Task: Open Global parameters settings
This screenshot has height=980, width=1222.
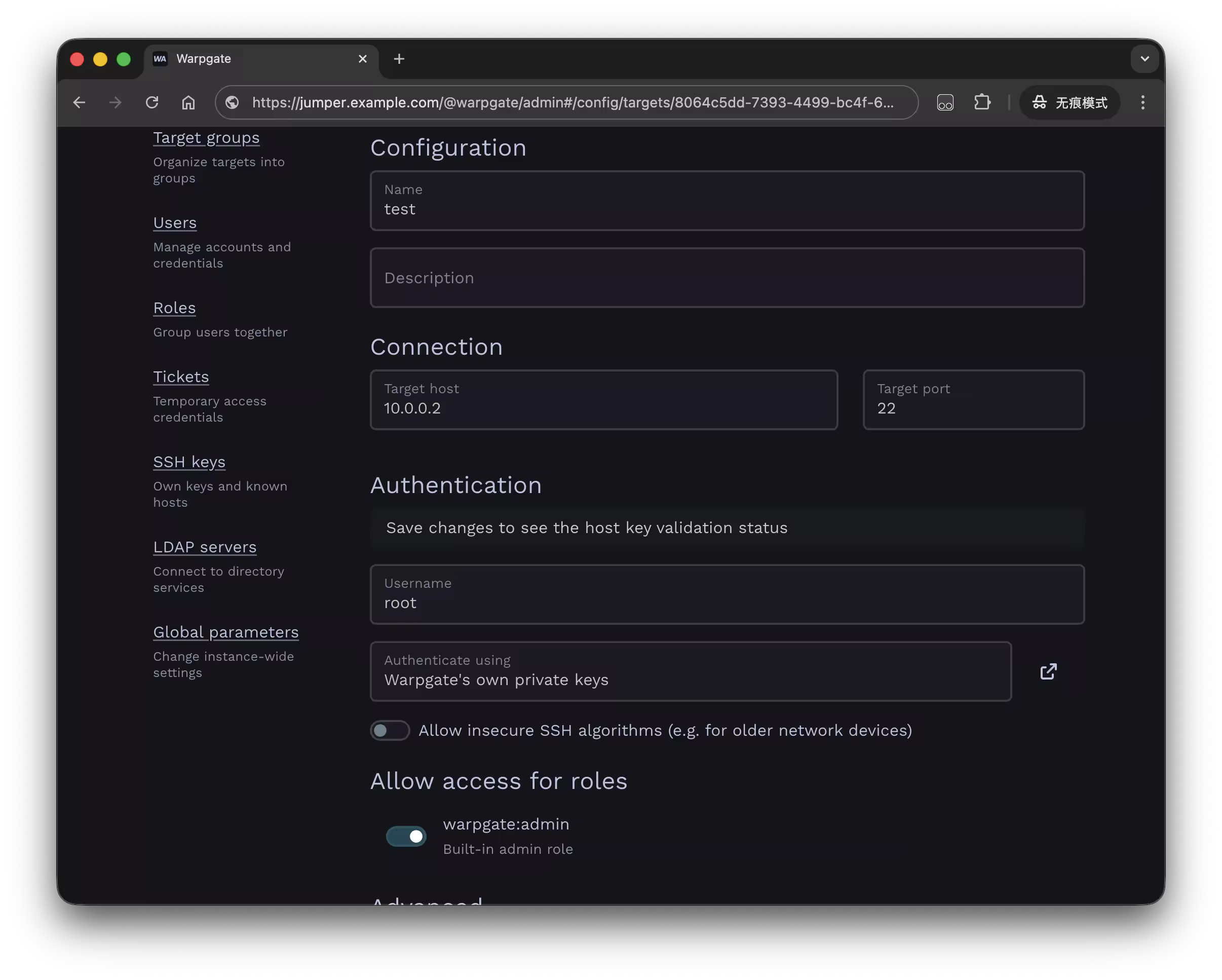Action: point(225,632)
